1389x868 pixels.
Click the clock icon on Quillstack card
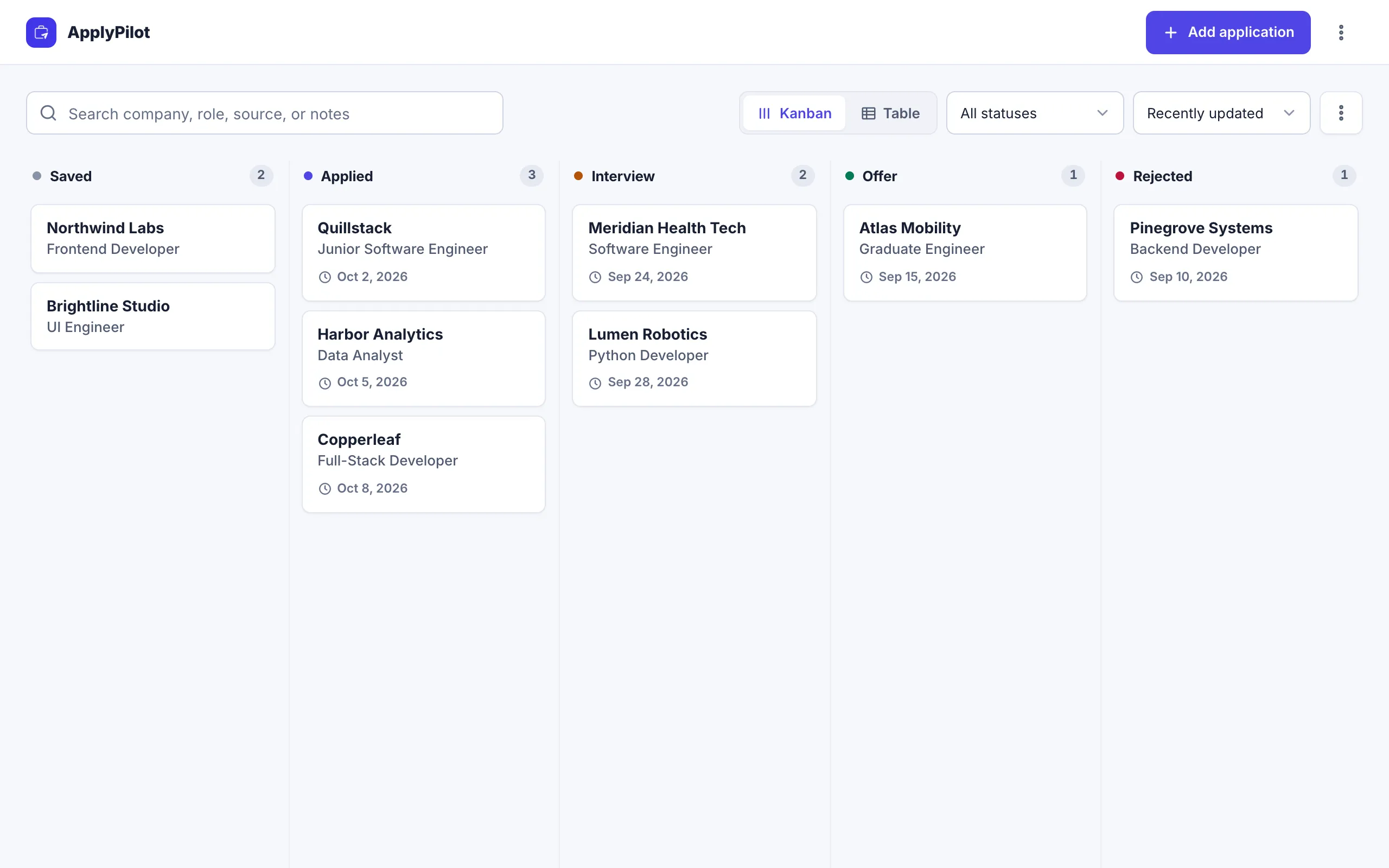325,277
